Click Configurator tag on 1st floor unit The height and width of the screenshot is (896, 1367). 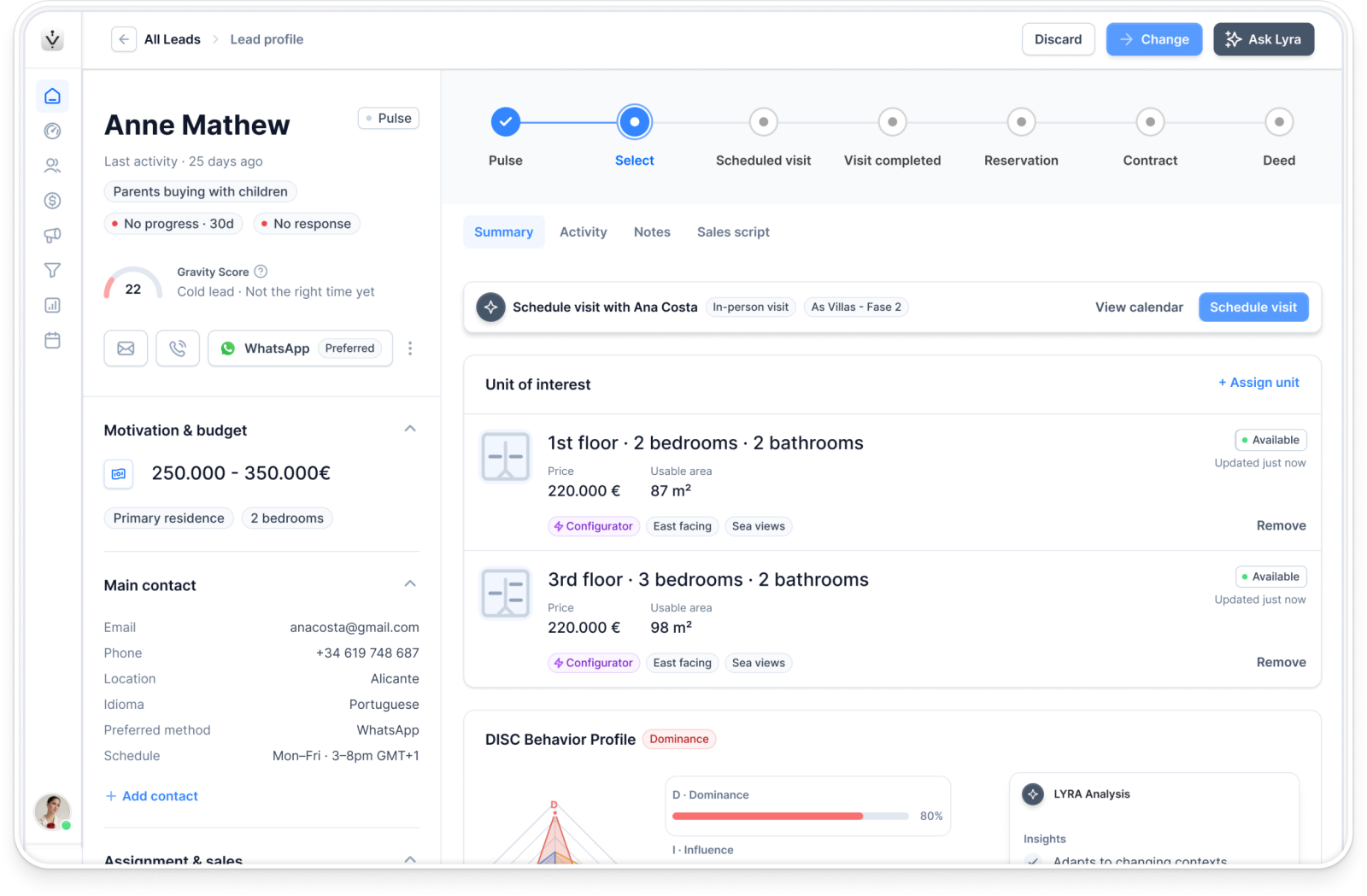594,526
